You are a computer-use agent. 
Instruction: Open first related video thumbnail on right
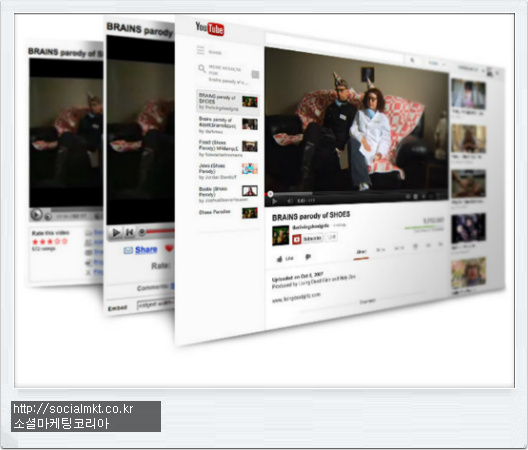pyautogui.click(x=468, y=93)
